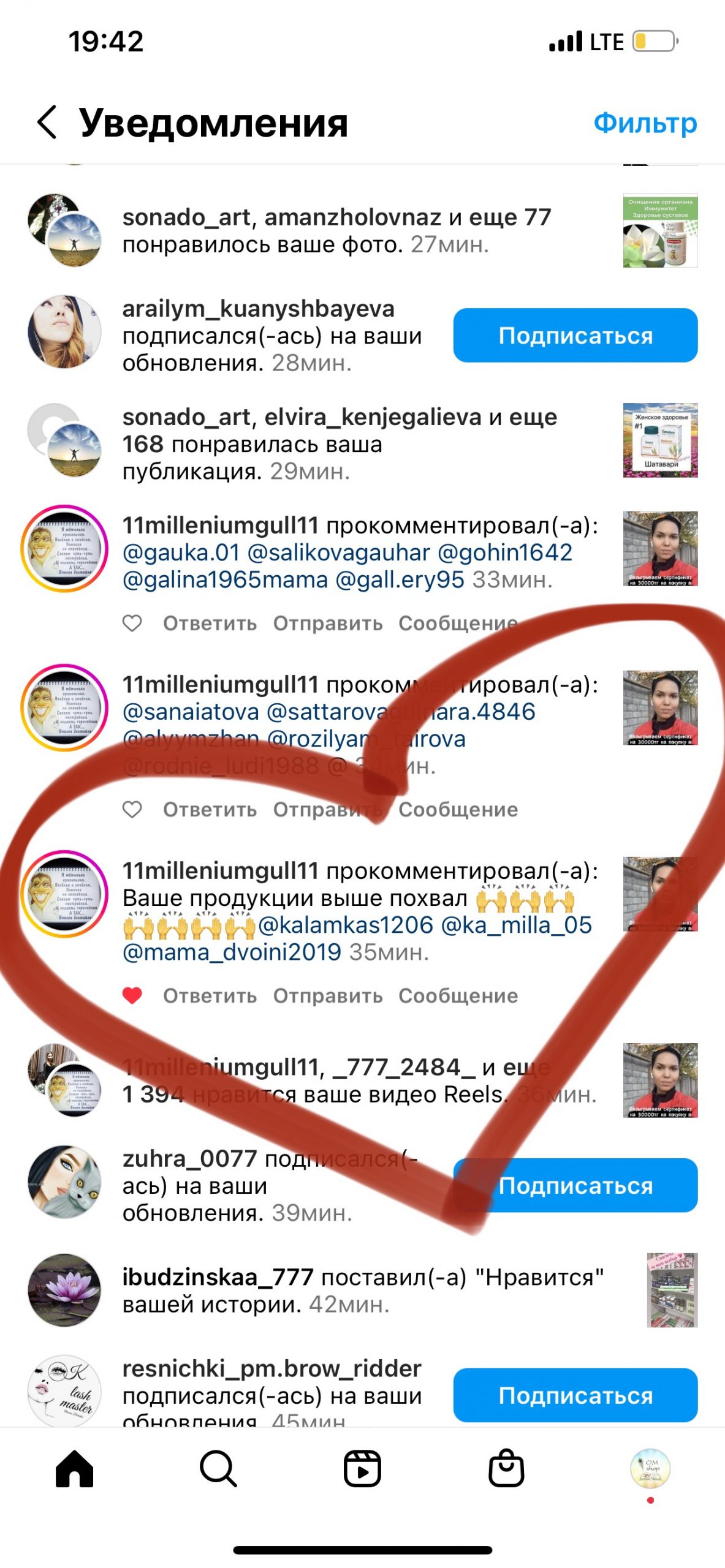Screen dimensions: 725x1568
Task: Tap Сообщение under the 35мин comment
Action: pos(458,995)
